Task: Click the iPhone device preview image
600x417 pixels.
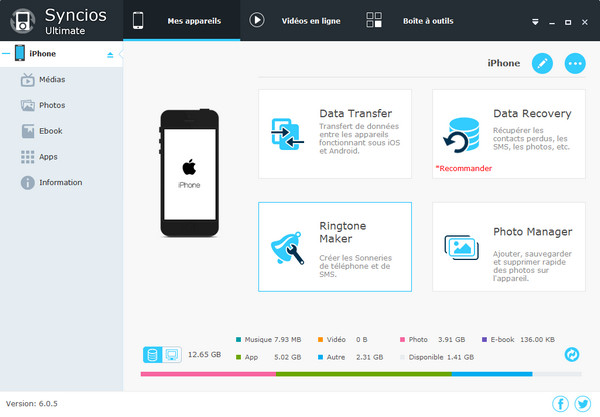Action: pos(189,173)
